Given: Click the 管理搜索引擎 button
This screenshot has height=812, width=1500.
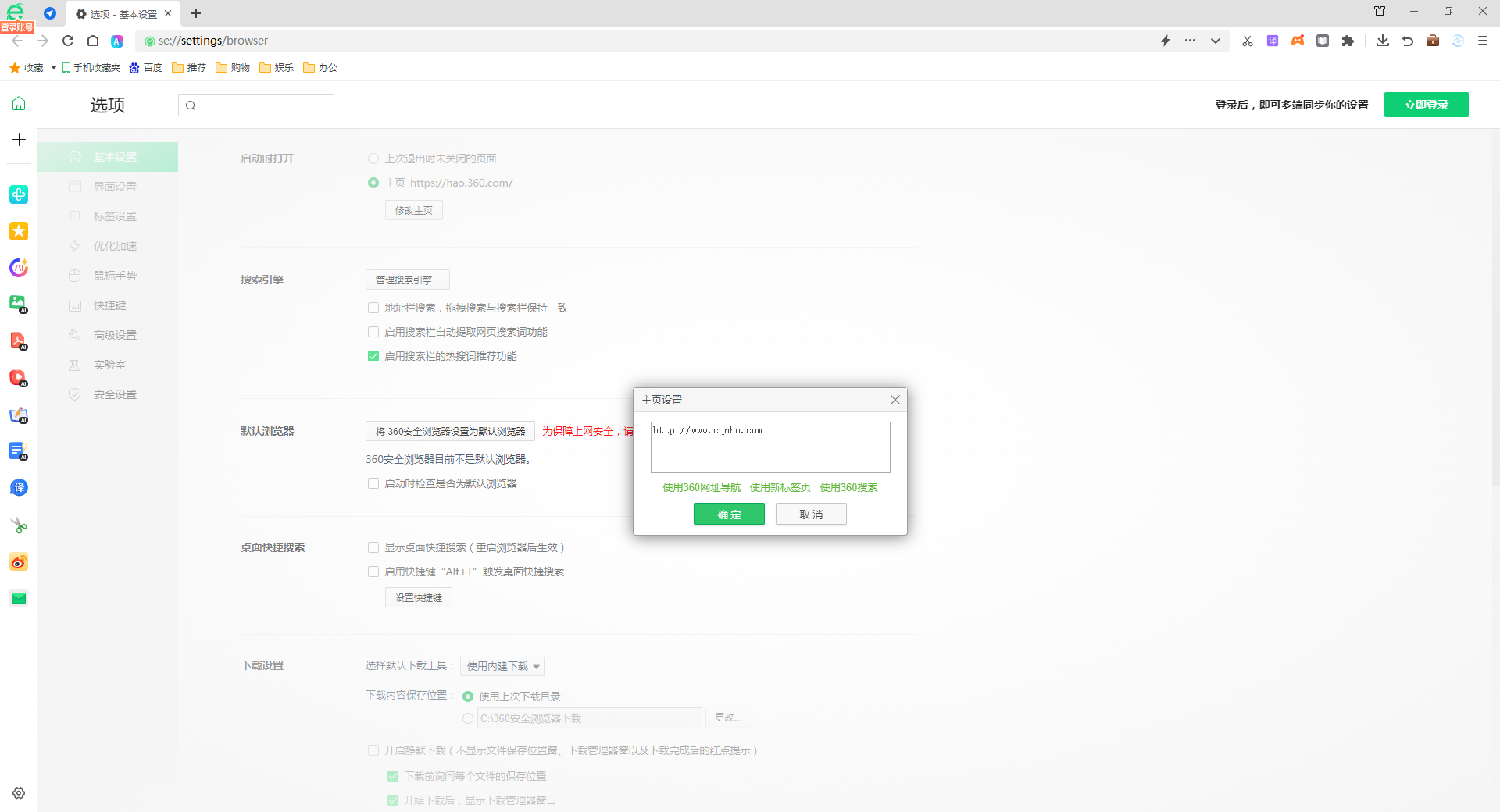Looking at the screenshot, I should point(407,280).
